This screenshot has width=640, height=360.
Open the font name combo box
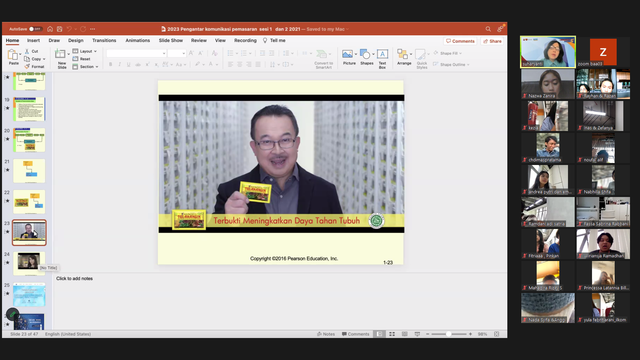click(136, 53)
